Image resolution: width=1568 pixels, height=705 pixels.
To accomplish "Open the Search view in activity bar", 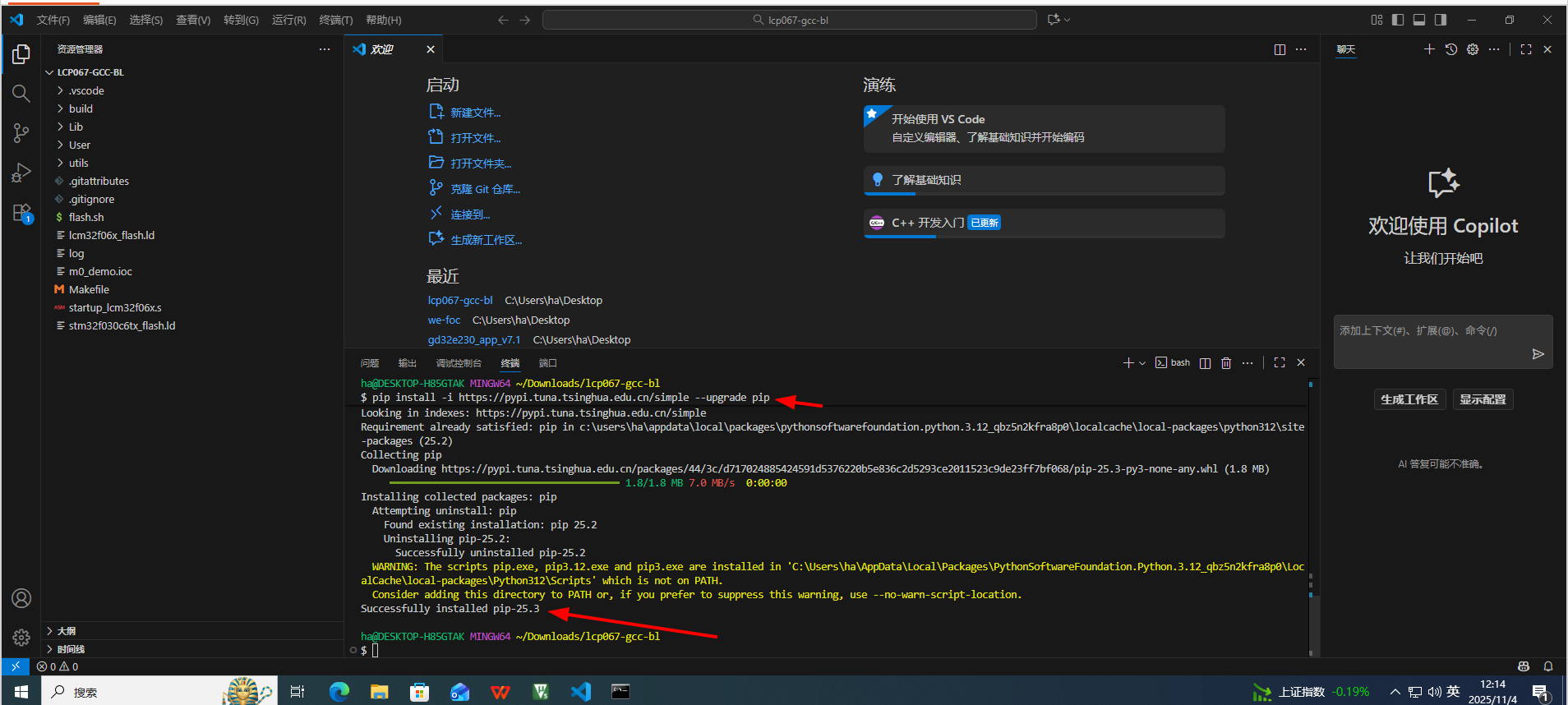I will [21, 94].
